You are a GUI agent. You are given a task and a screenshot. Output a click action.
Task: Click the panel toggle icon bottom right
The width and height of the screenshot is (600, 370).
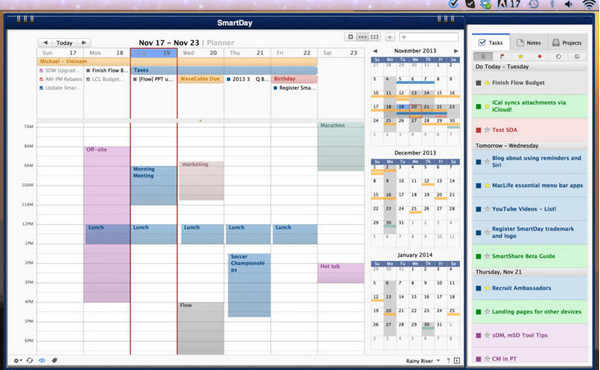pos(457,361)
